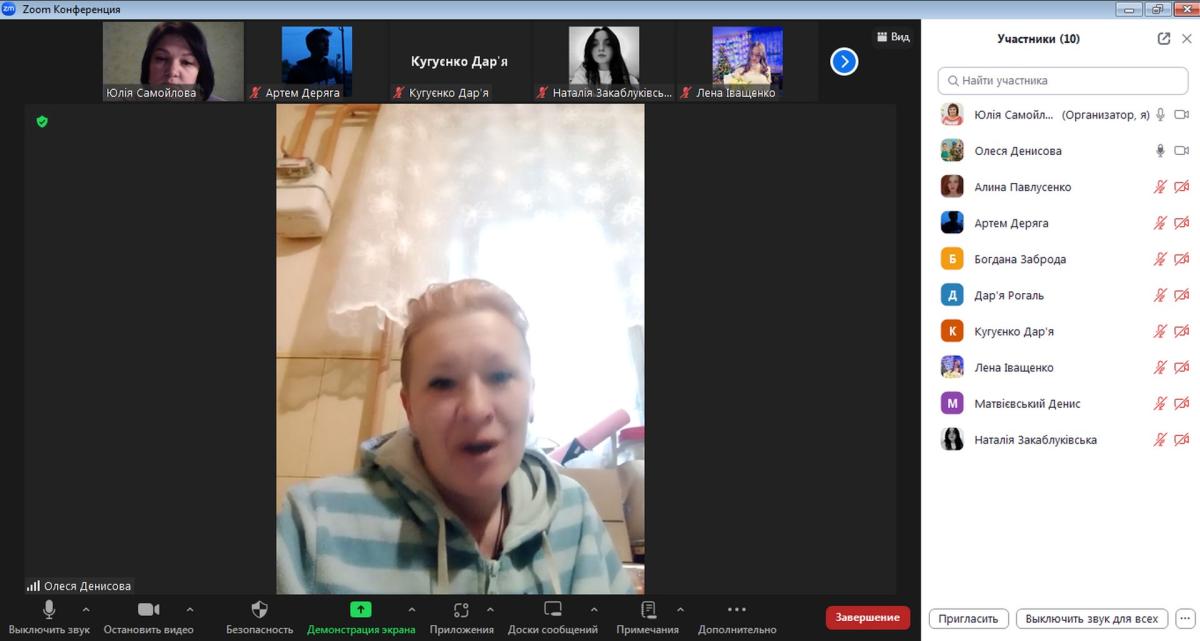The image size is (1200, 641).
Task: Click crossed camera icon for Дар'я Рогаль
Action: pos(1181,295)
